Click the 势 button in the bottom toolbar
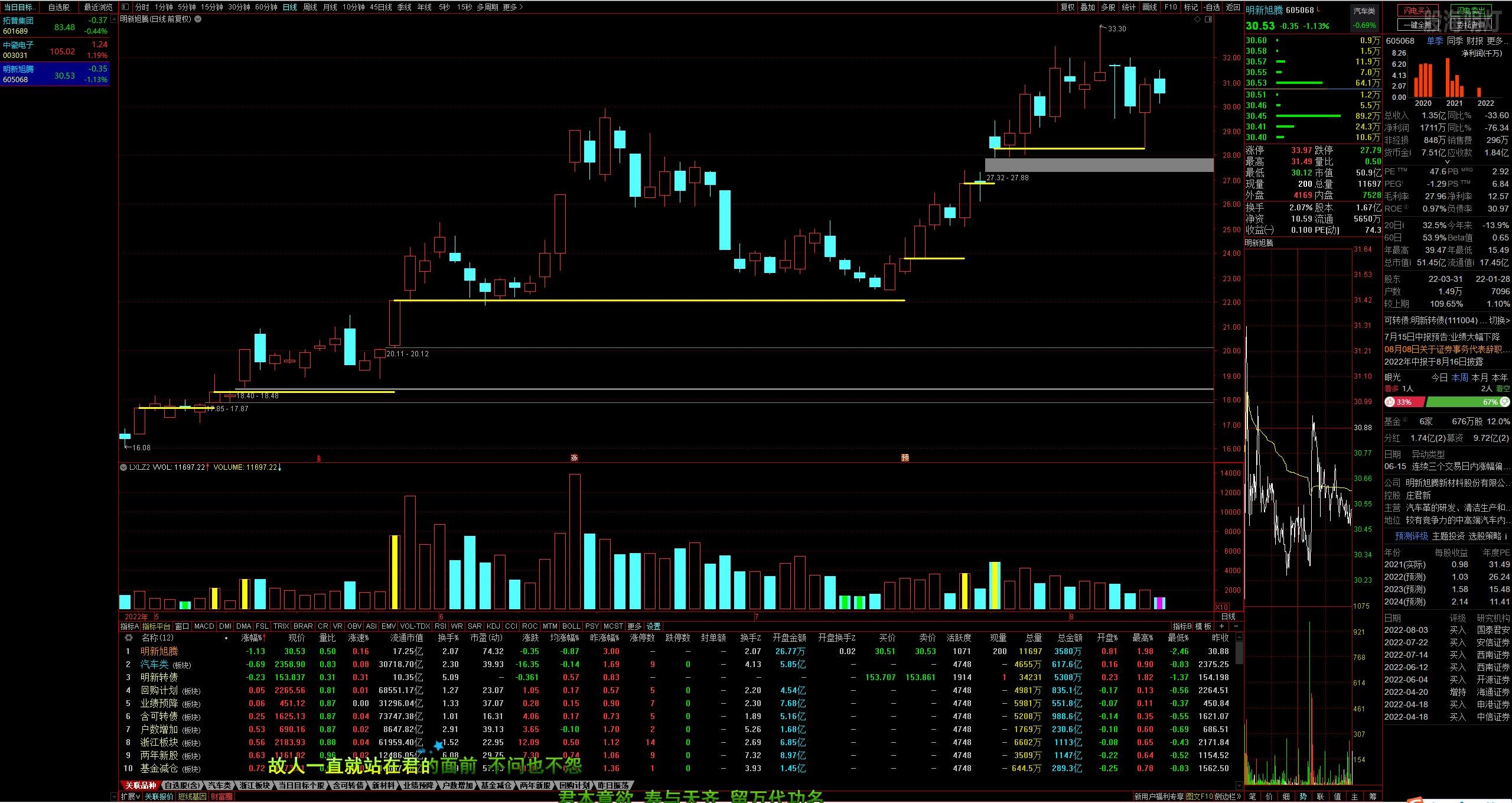The image size is (1512, 803). 1304,797
